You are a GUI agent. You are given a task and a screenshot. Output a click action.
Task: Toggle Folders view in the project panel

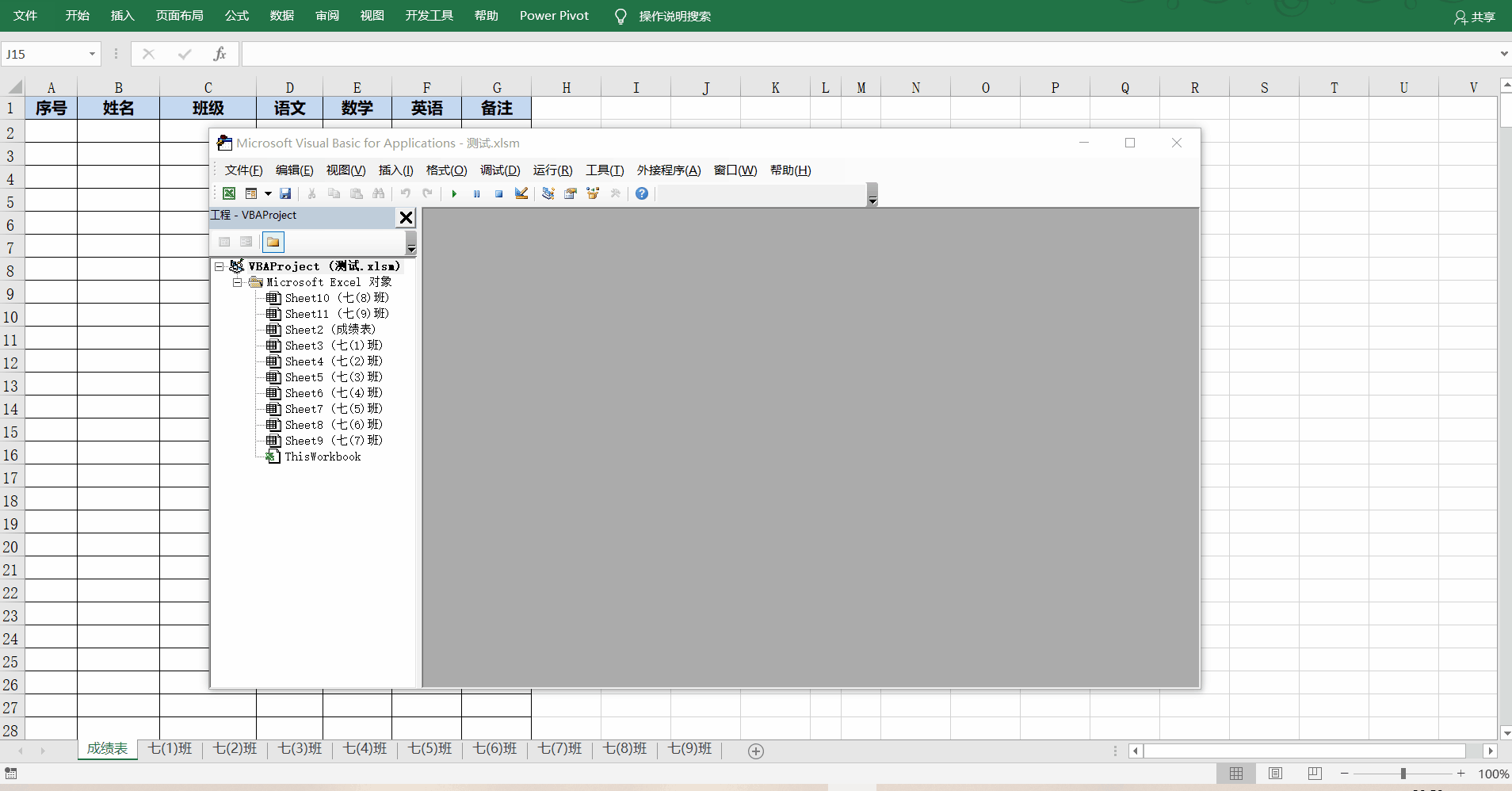(273, 242)
